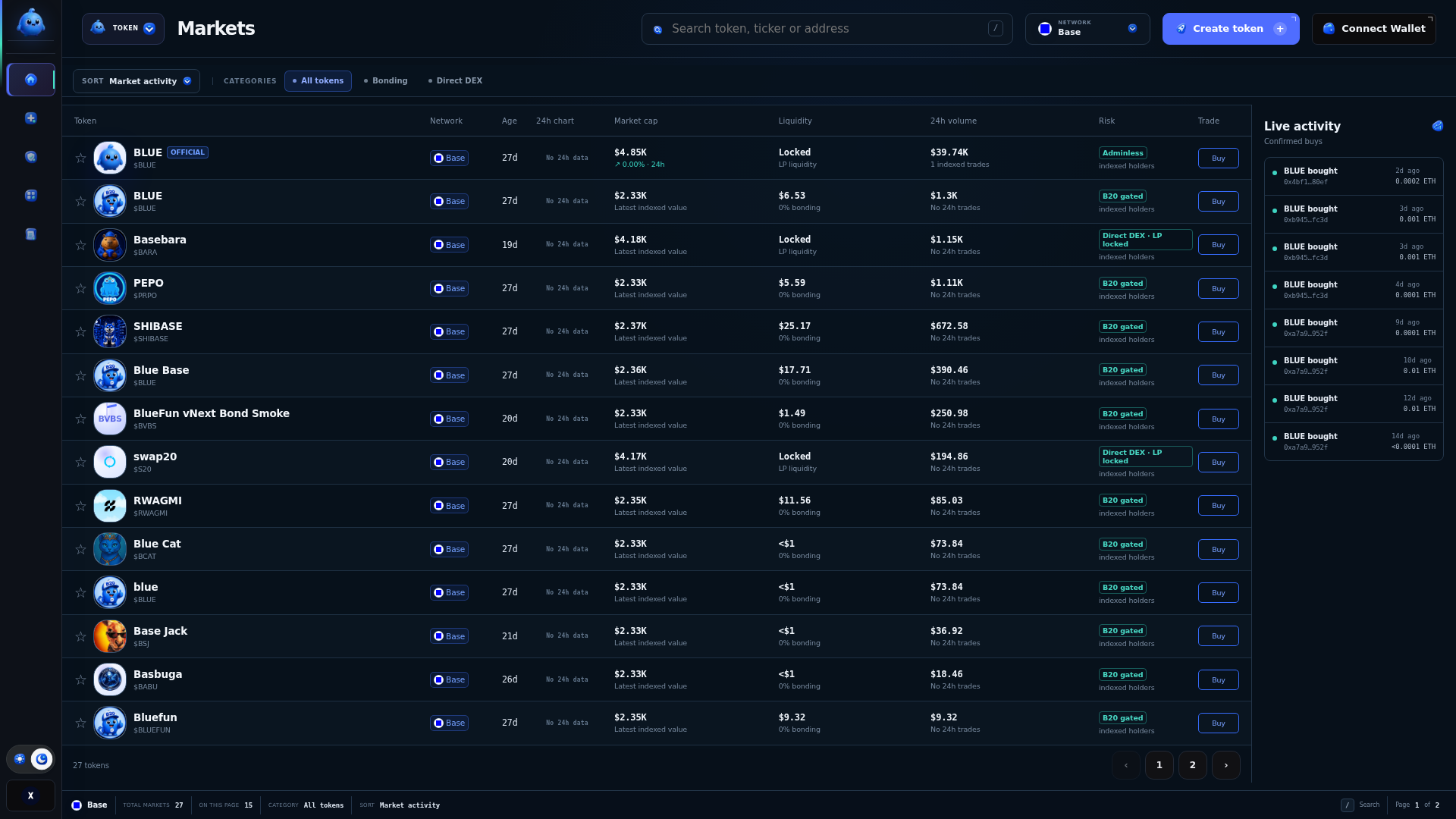This screenshot has width=1456, height=819.
Task: Open the BLUE bought 14d ago activity
Action: coord(1354,442)
